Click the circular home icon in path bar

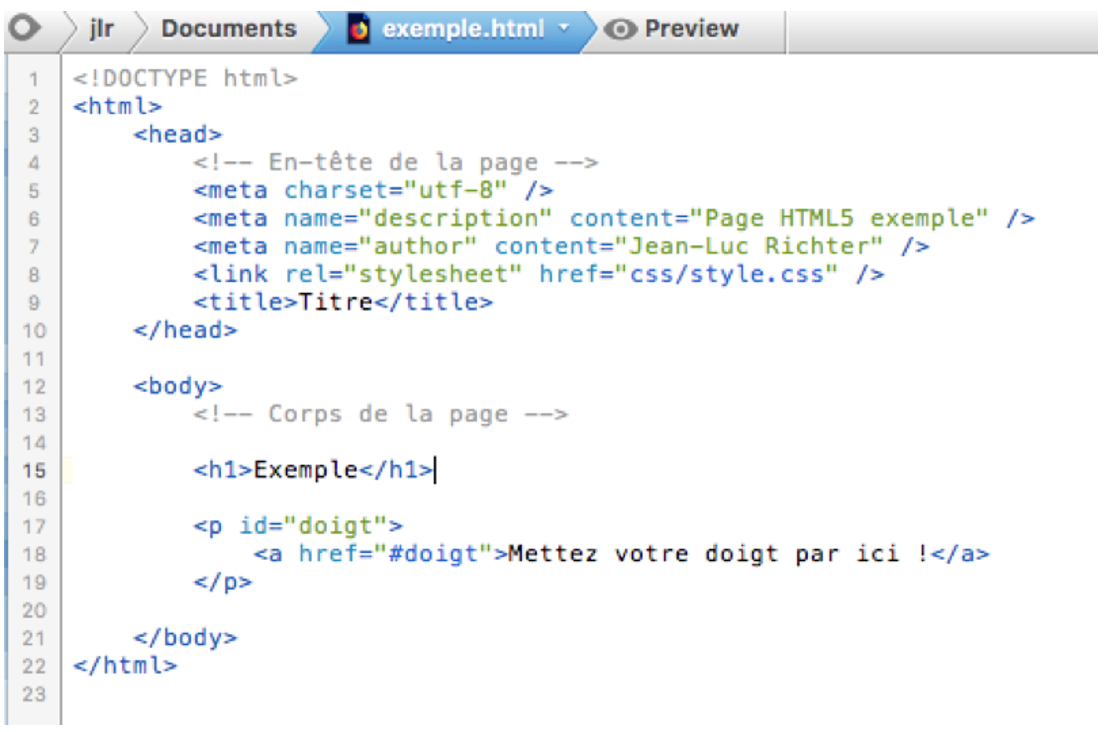pos(21,29)
